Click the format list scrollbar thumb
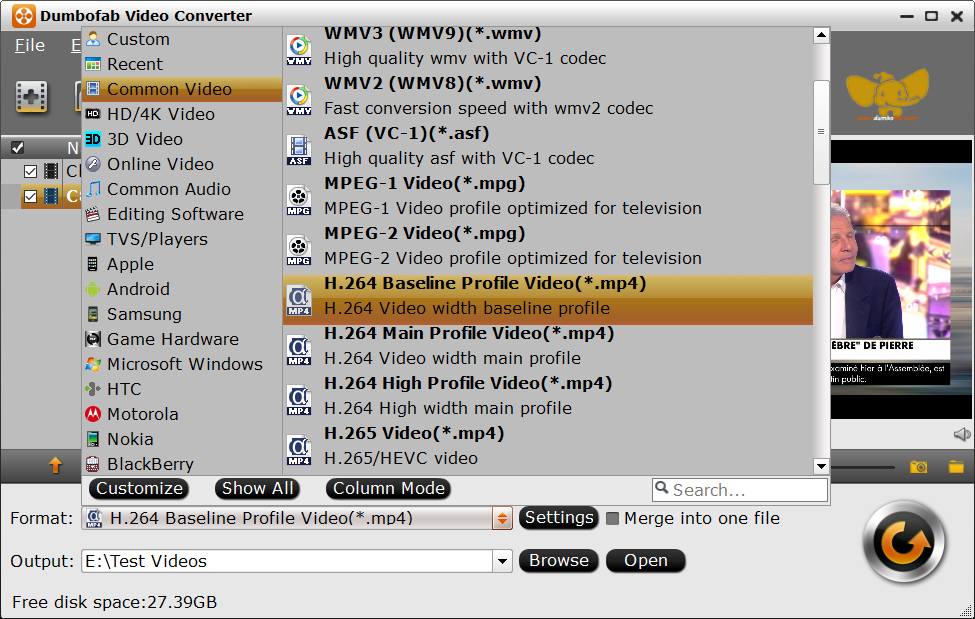 (821, 132)
